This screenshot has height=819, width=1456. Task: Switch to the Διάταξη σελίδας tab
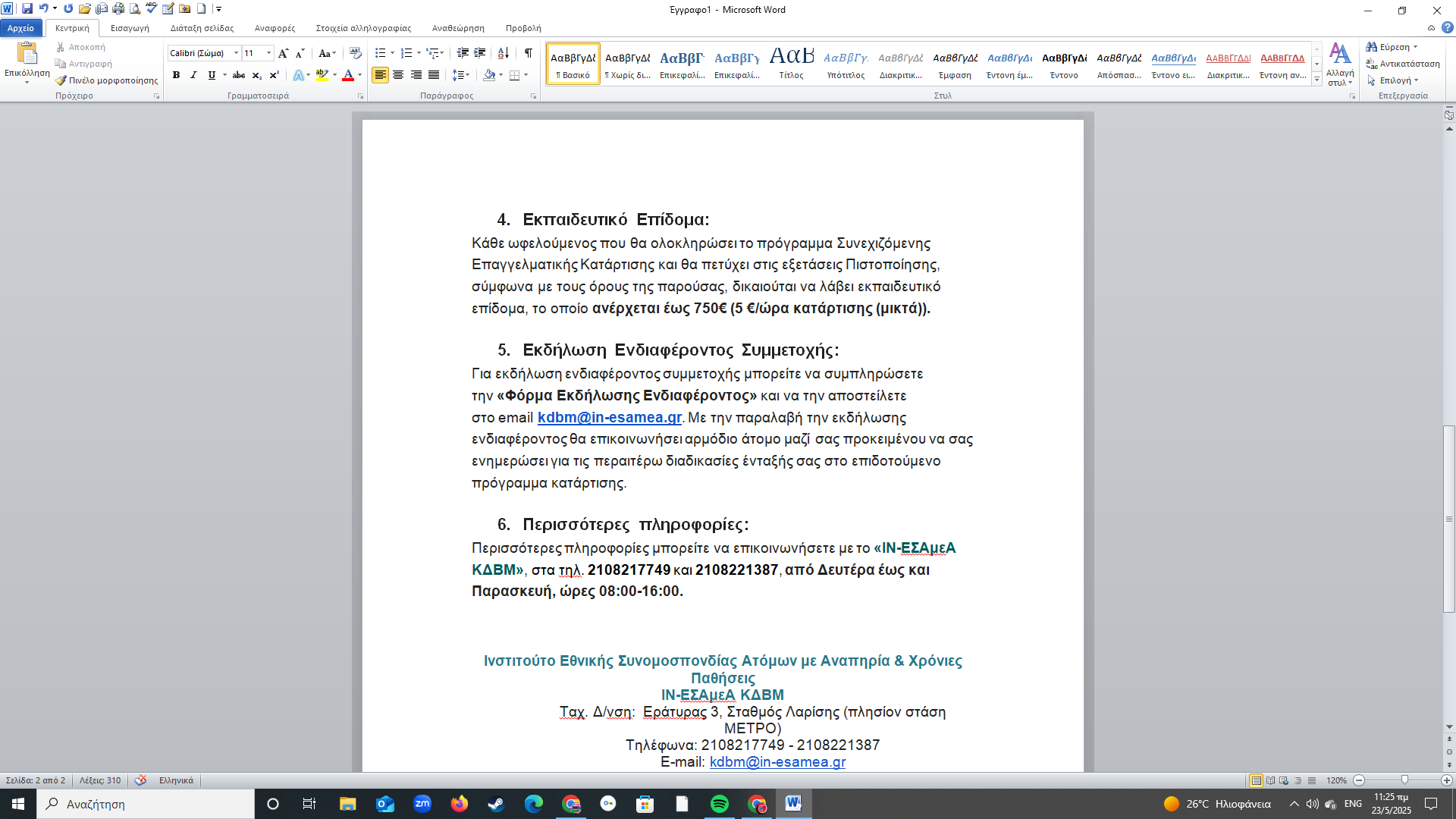(x=202, y=28)
